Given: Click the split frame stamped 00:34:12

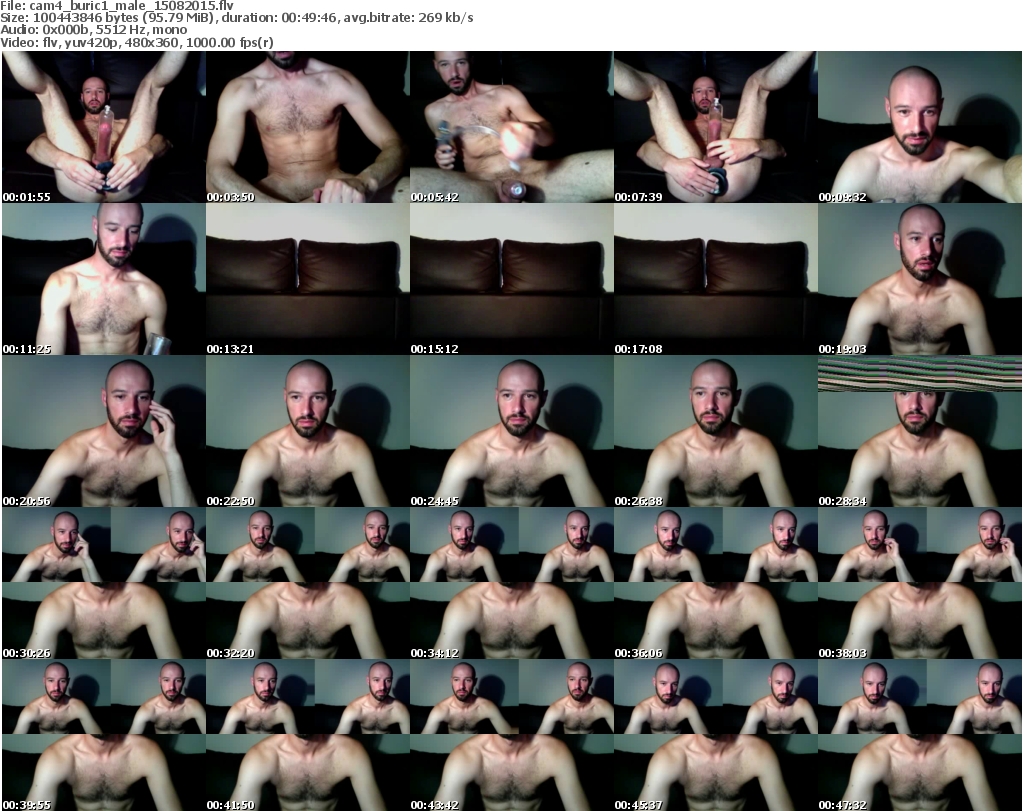Looking at the screenshot, I should [511, 583].
